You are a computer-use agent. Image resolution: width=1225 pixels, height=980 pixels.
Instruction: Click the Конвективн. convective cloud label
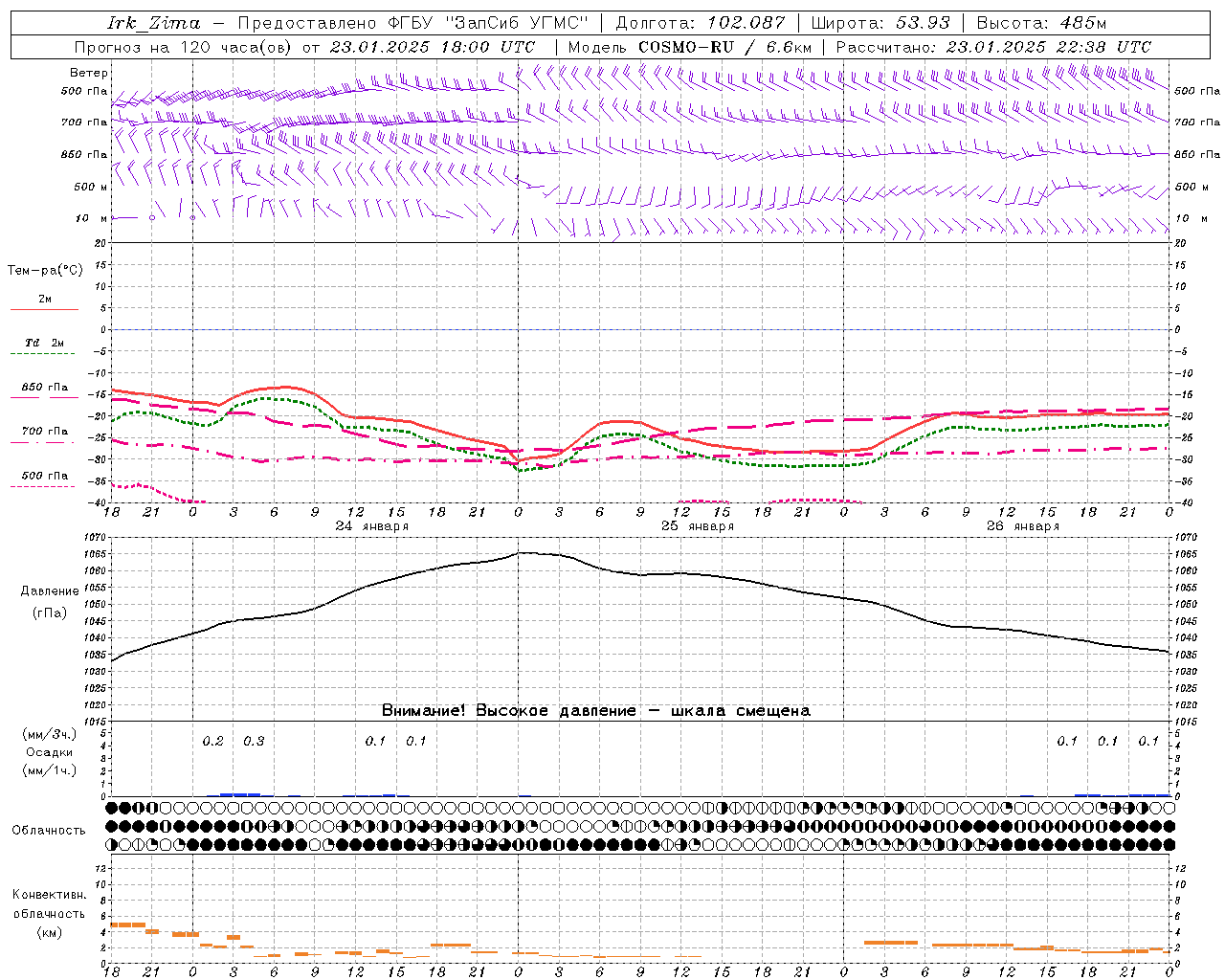click(50, 895)
